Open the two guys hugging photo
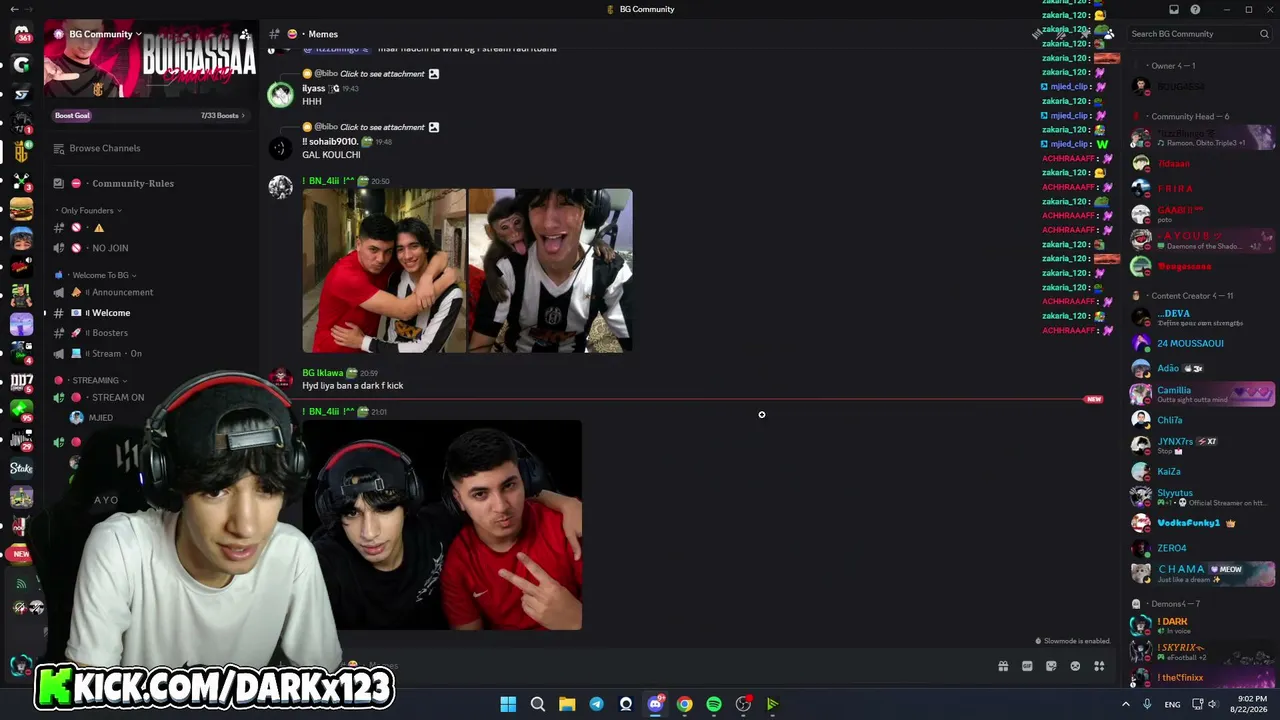 coord(384,271)
